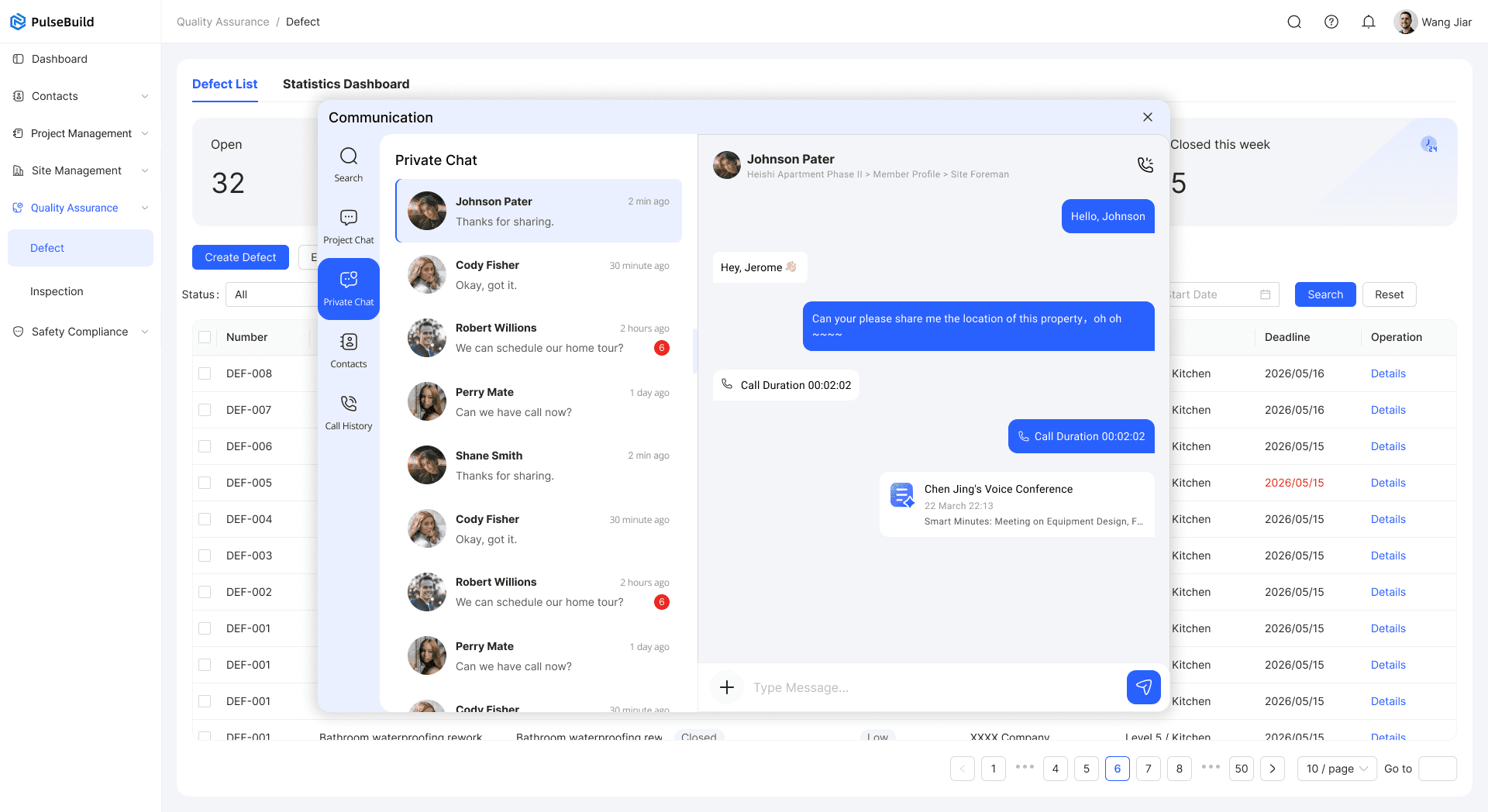Expand the Contacts menu chevron
This screenshot has width=1488, height=812.
point(145,96)
